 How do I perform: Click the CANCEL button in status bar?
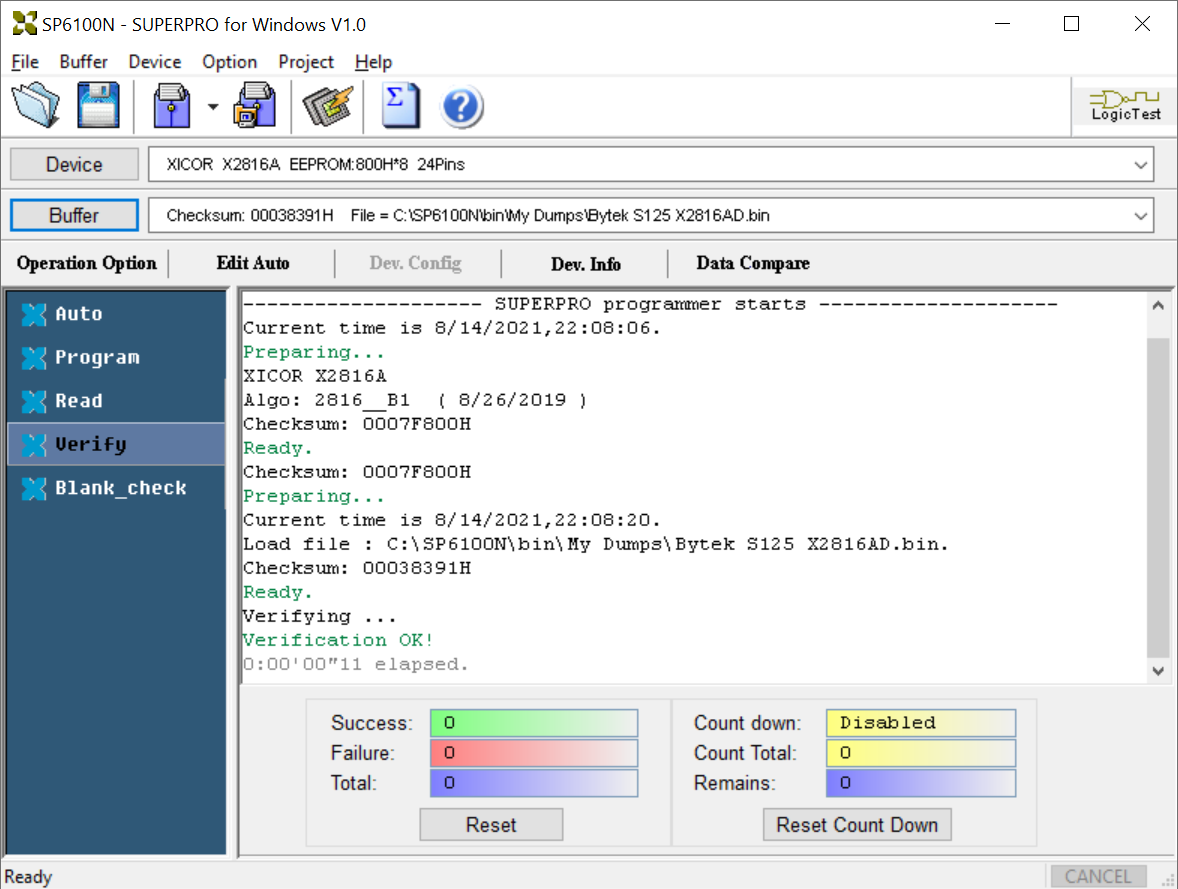(x=1097, y=876)
